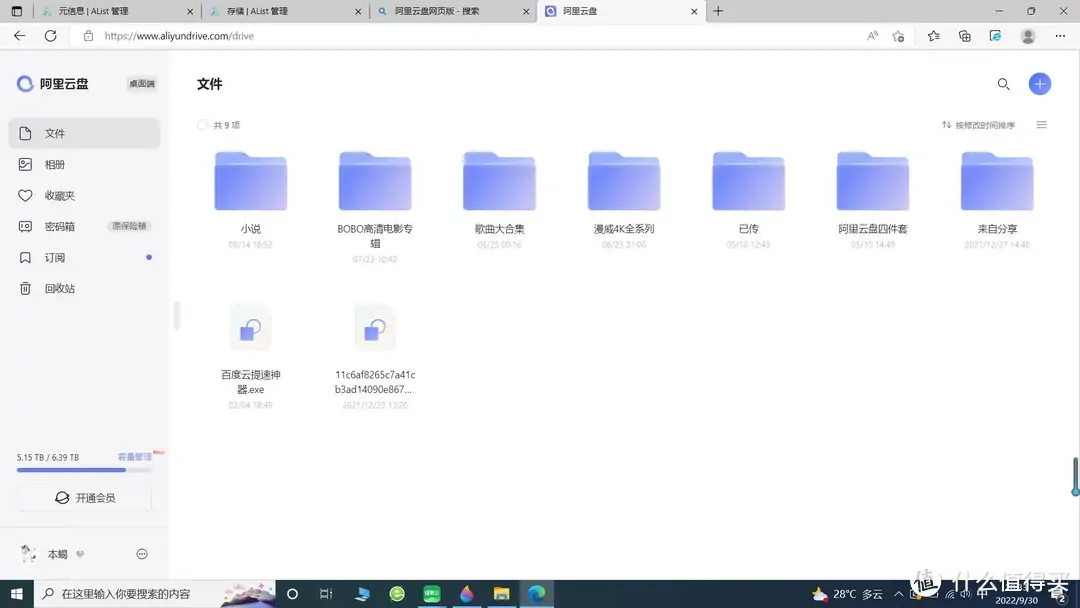Open the 收藏夹 (Favorites) sidebar item
The image size is (1080, 608).
click(58, 195)
